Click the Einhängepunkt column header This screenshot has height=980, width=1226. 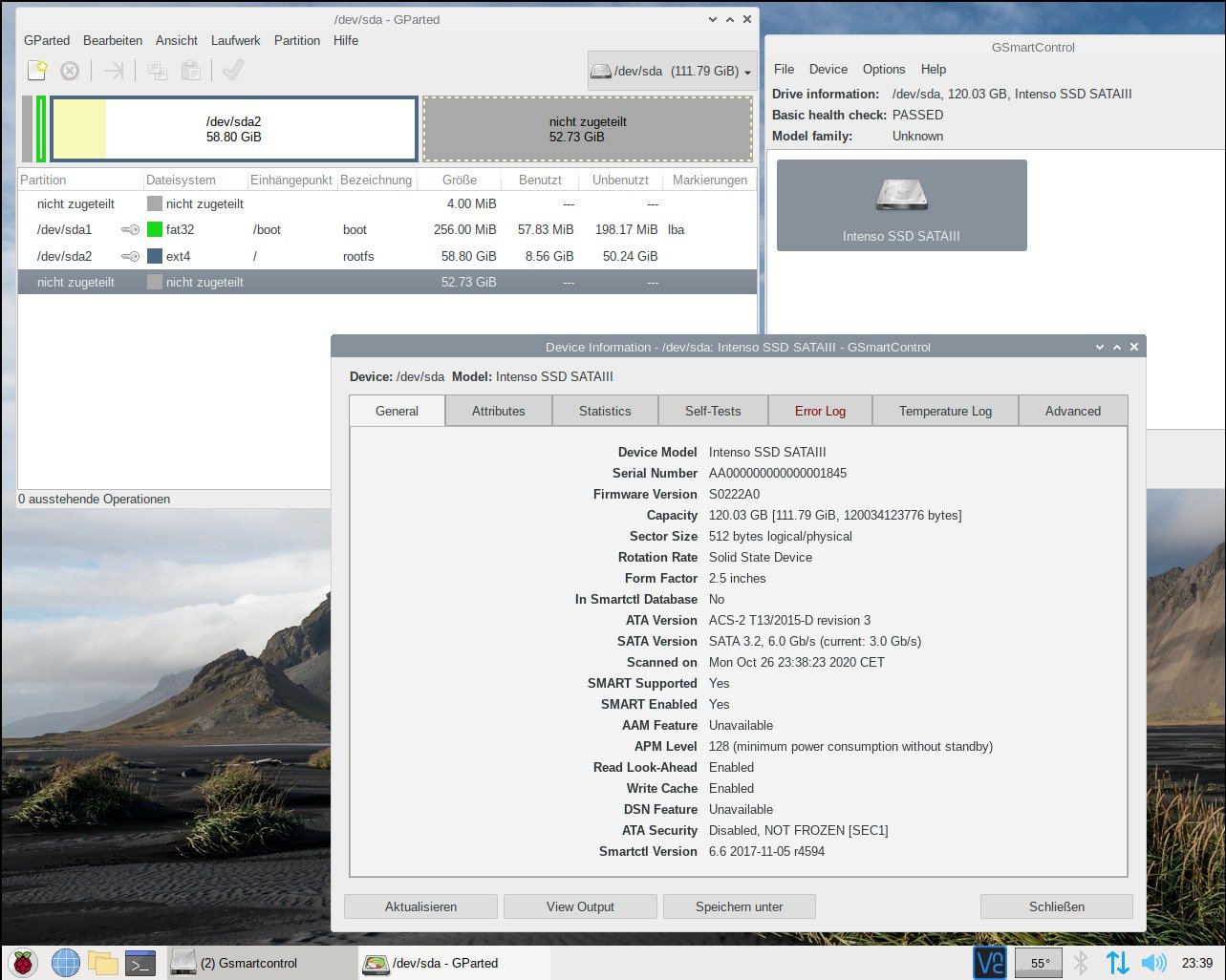point(292,180)
